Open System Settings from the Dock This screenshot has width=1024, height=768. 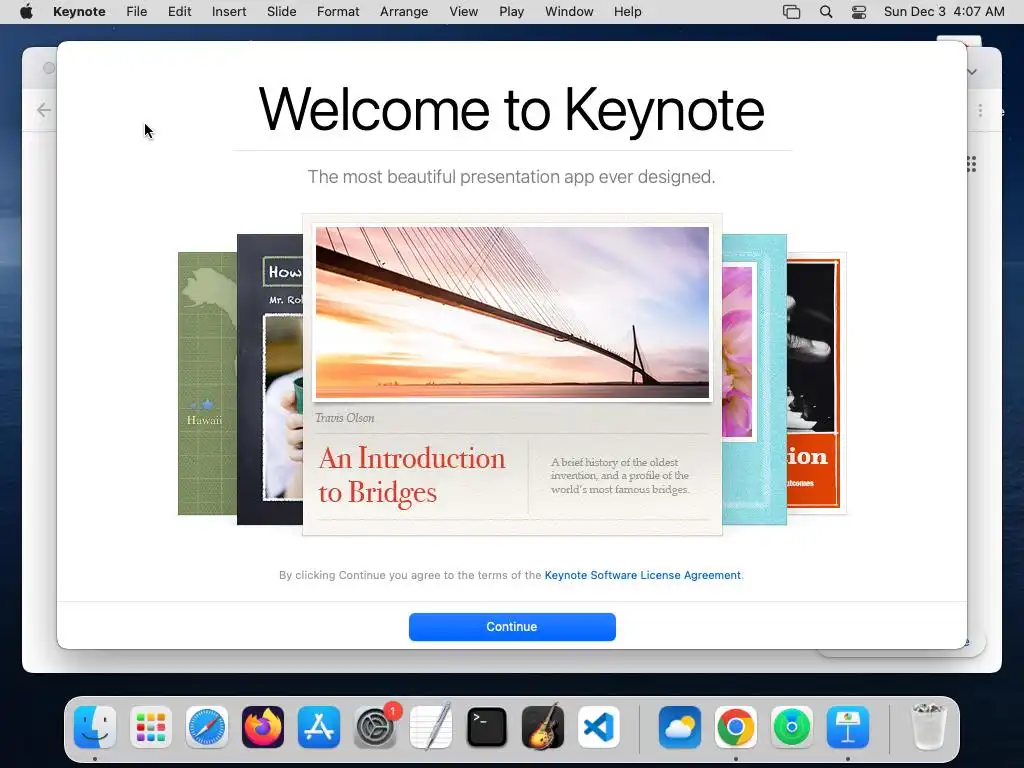(x=376, y=727)
